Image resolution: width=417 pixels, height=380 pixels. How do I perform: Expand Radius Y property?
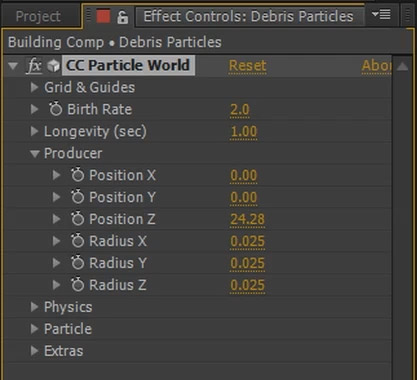coord(56,263)
